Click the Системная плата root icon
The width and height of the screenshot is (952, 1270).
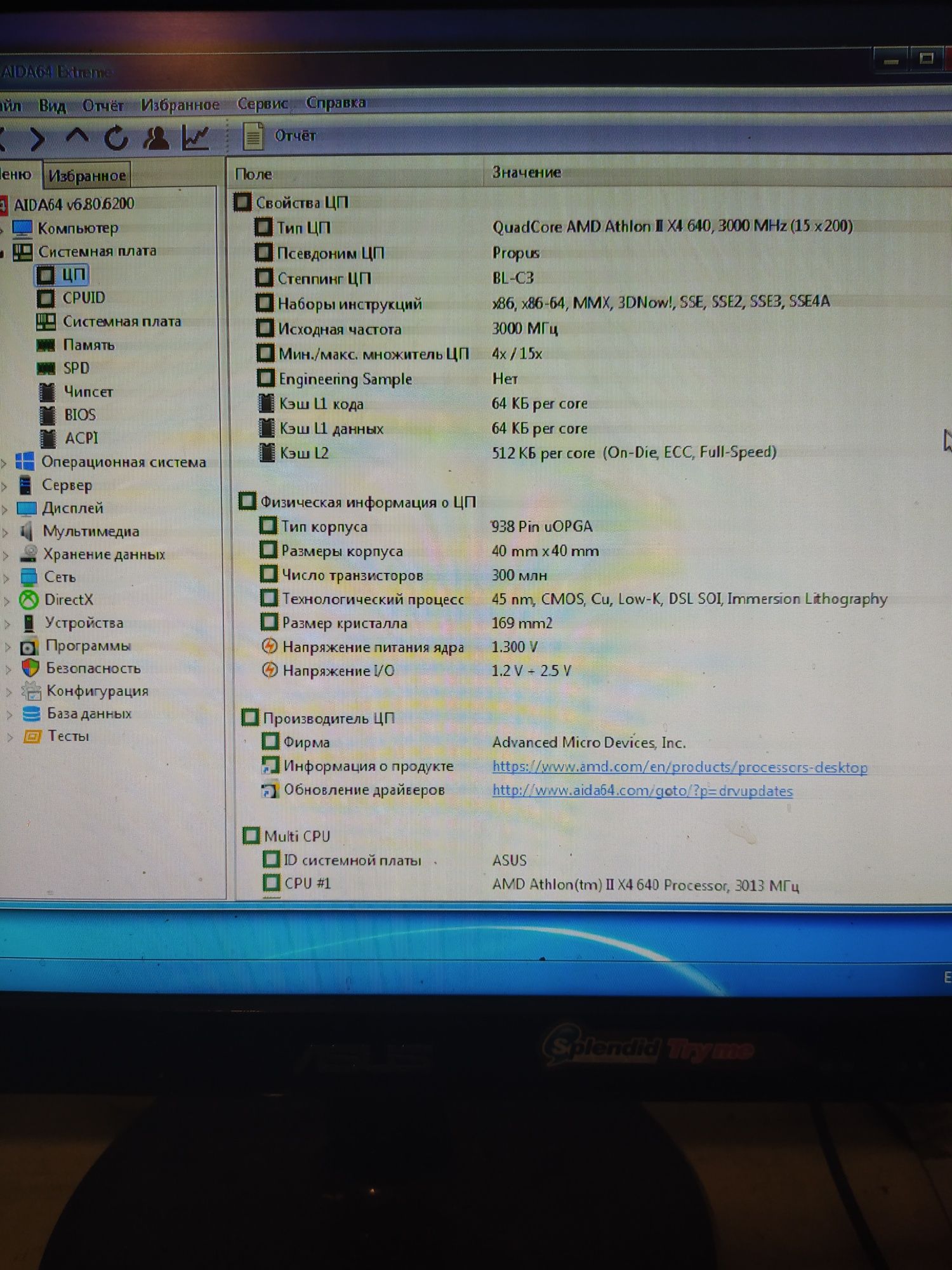pos(22,251)
